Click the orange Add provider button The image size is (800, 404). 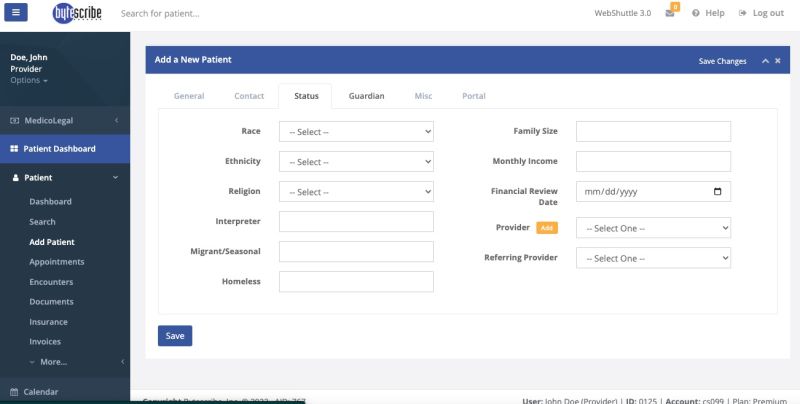546,228
